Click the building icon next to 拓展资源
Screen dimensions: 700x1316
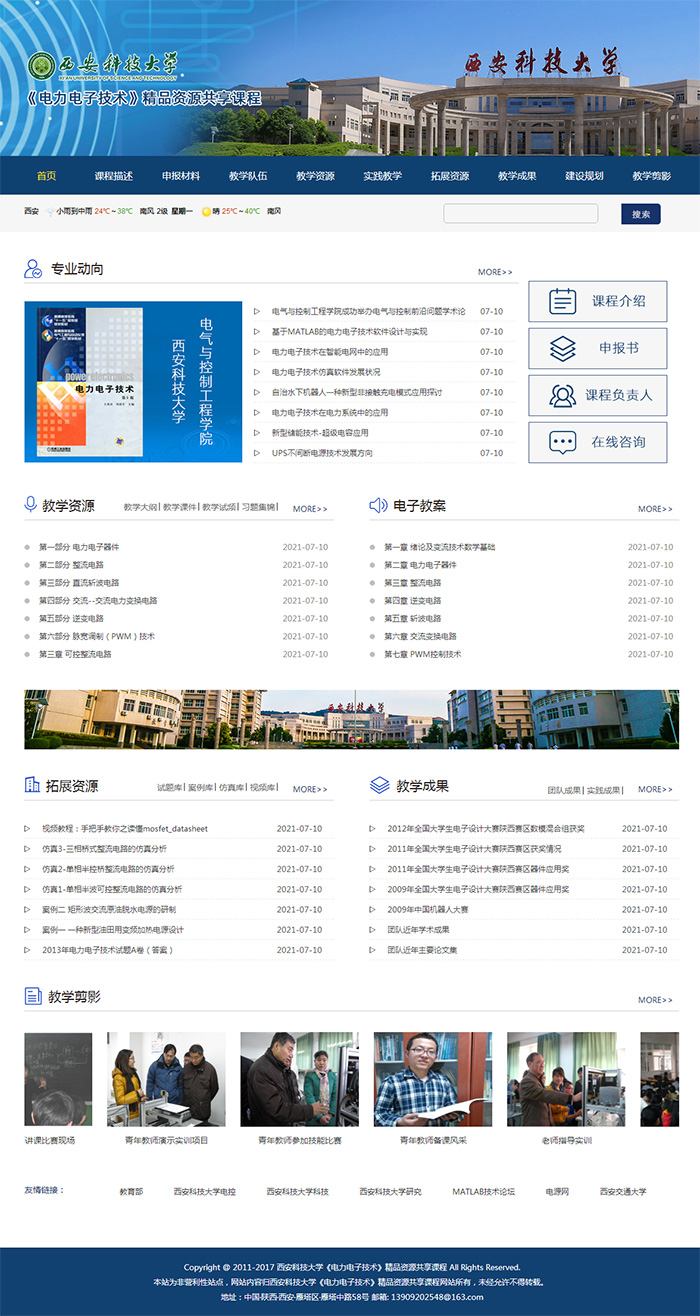tap(32, 785)
